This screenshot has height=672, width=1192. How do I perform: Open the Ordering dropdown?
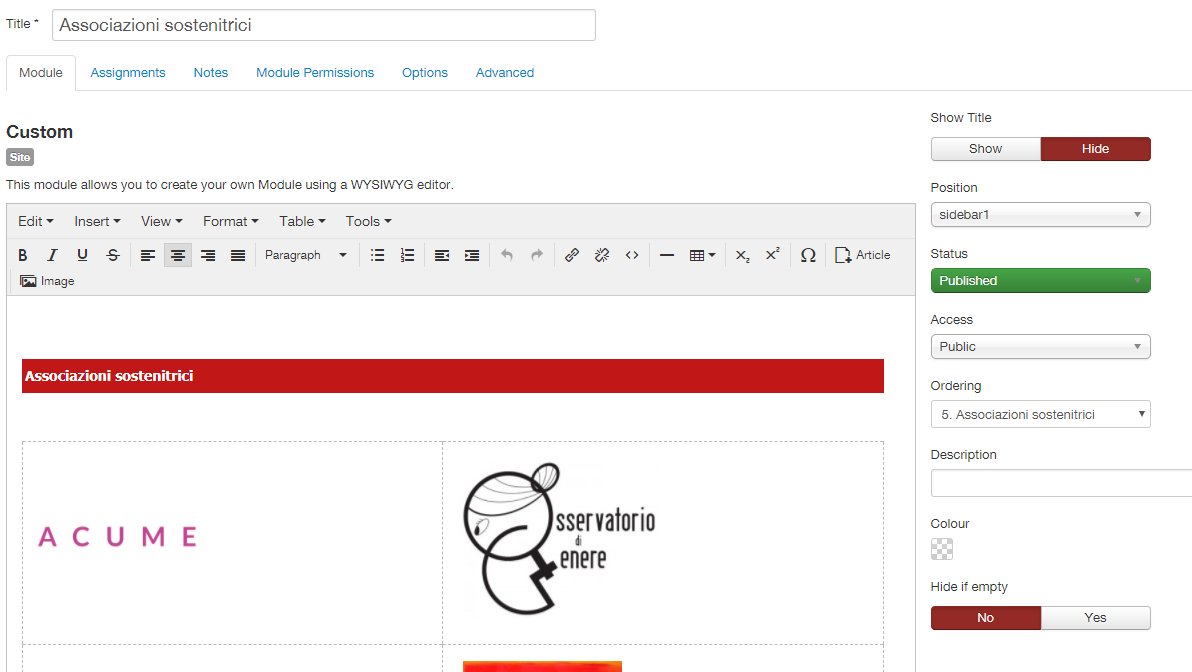1040,414
